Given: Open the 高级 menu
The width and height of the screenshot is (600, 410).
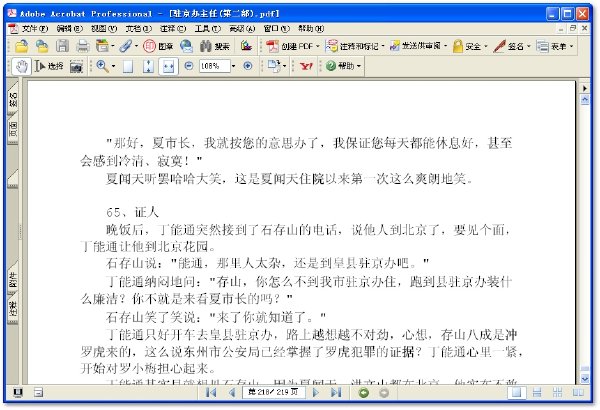Looking at the screenshot, I should coord(242,28).
